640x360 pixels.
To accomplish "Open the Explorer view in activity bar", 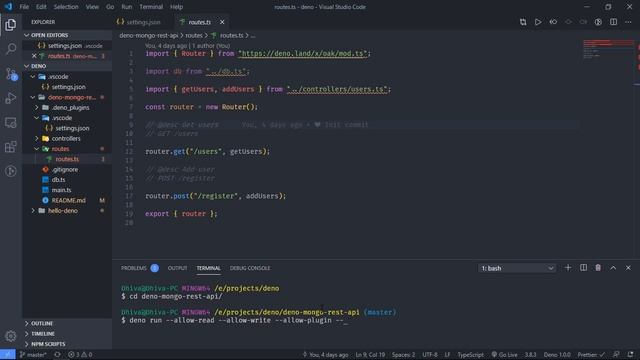I will [11, 25].
